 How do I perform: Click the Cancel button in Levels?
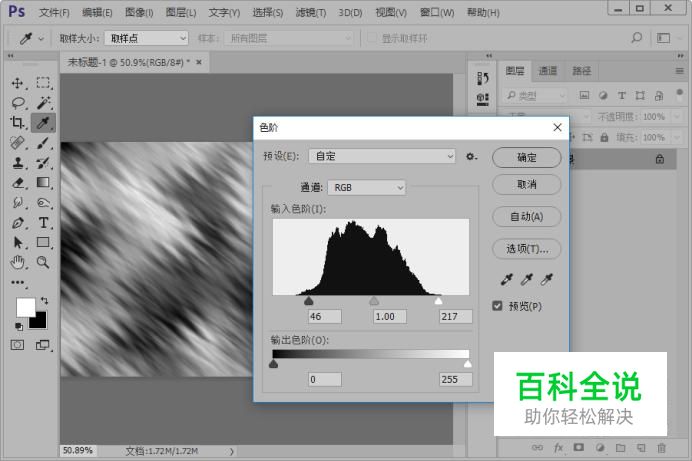527,184
